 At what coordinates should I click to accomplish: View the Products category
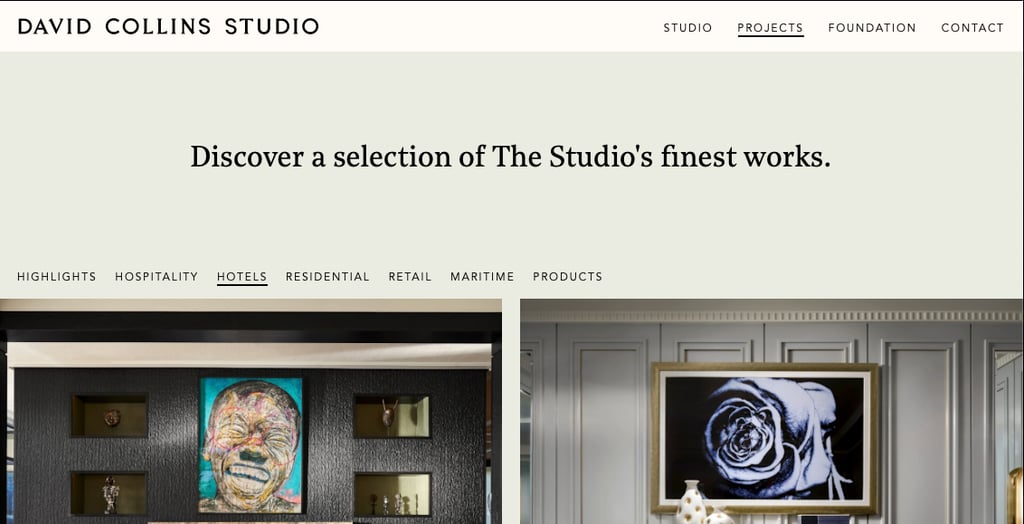568,276
